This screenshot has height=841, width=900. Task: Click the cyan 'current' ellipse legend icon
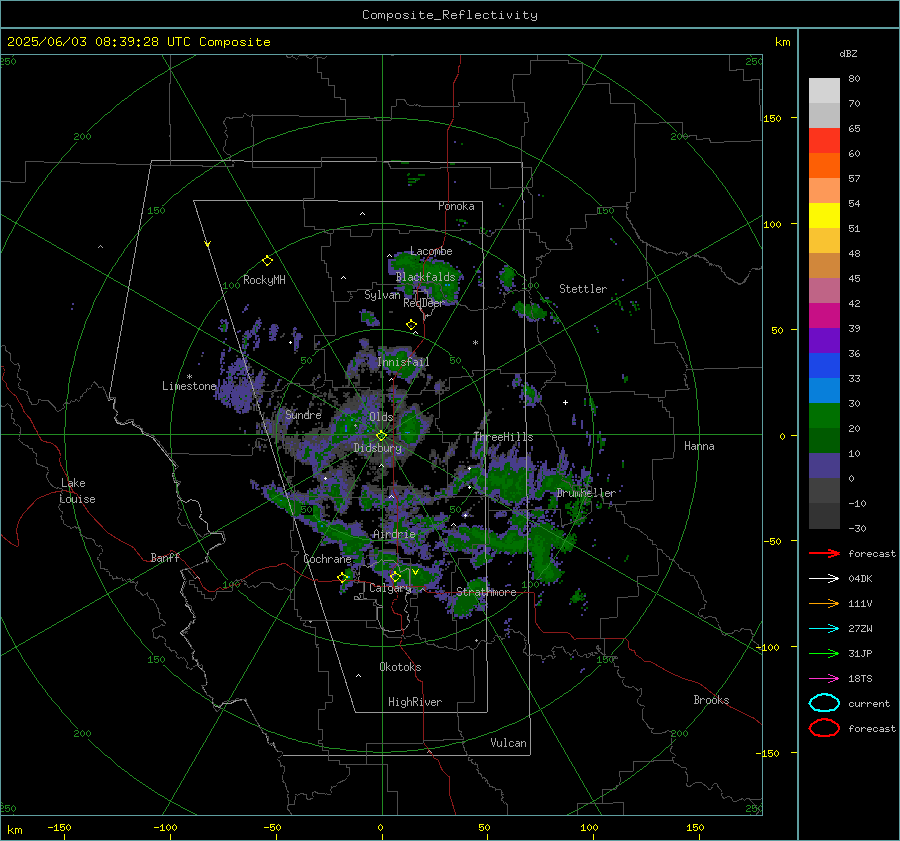pyautogui.click(x=824, y=703)
